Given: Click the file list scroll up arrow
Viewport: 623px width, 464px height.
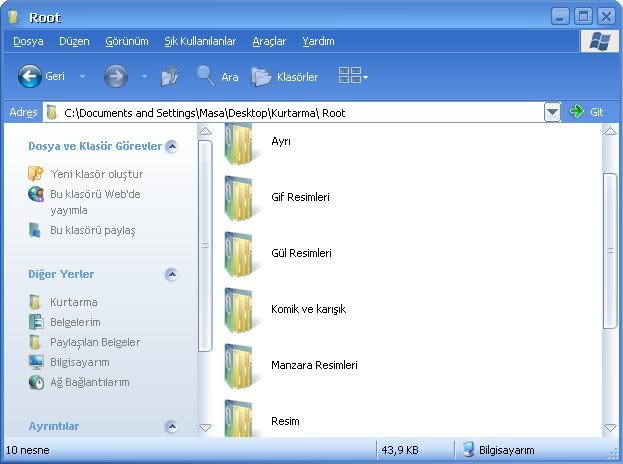Looking at the screenshot, I should click(610, 131).
